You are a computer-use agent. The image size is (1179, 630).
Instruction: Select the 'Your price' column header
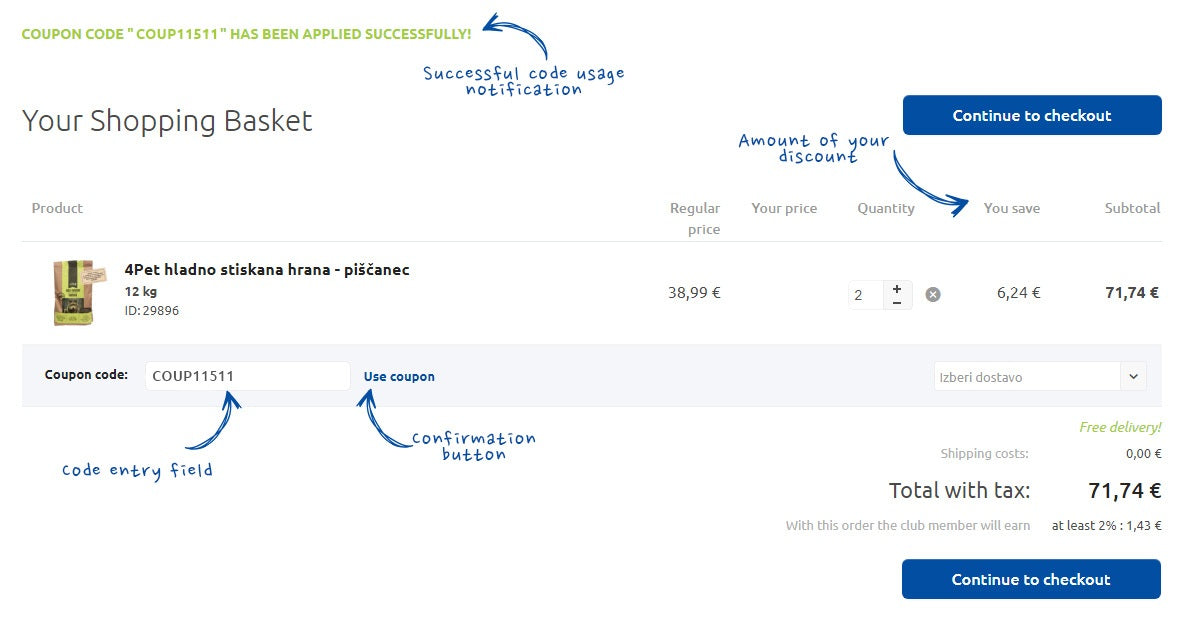click(x=784, y=208)
